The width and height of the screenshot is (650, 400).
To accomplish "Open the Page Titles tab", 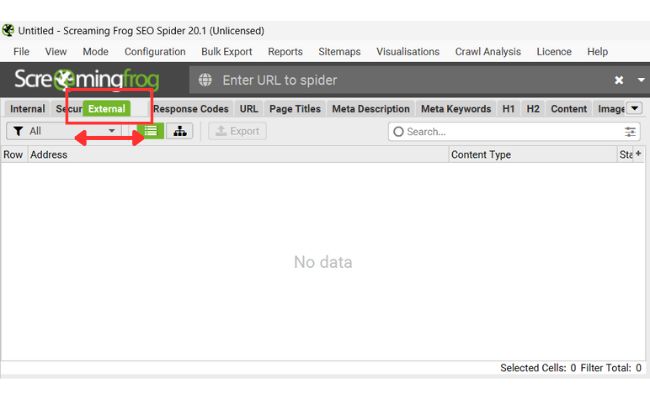I will 294,109.
